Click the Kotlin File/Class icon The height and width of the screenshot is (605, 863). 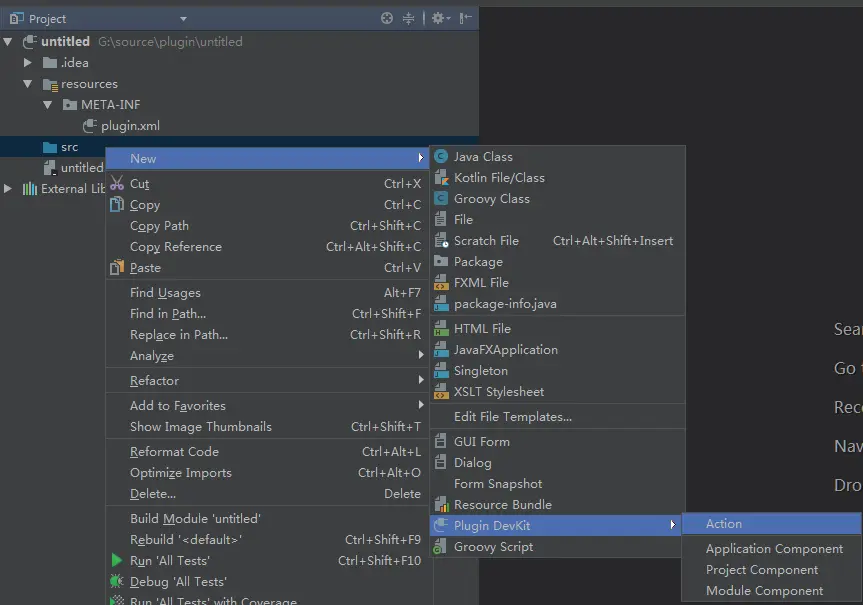pyautogui.click(x=441, y=177)
